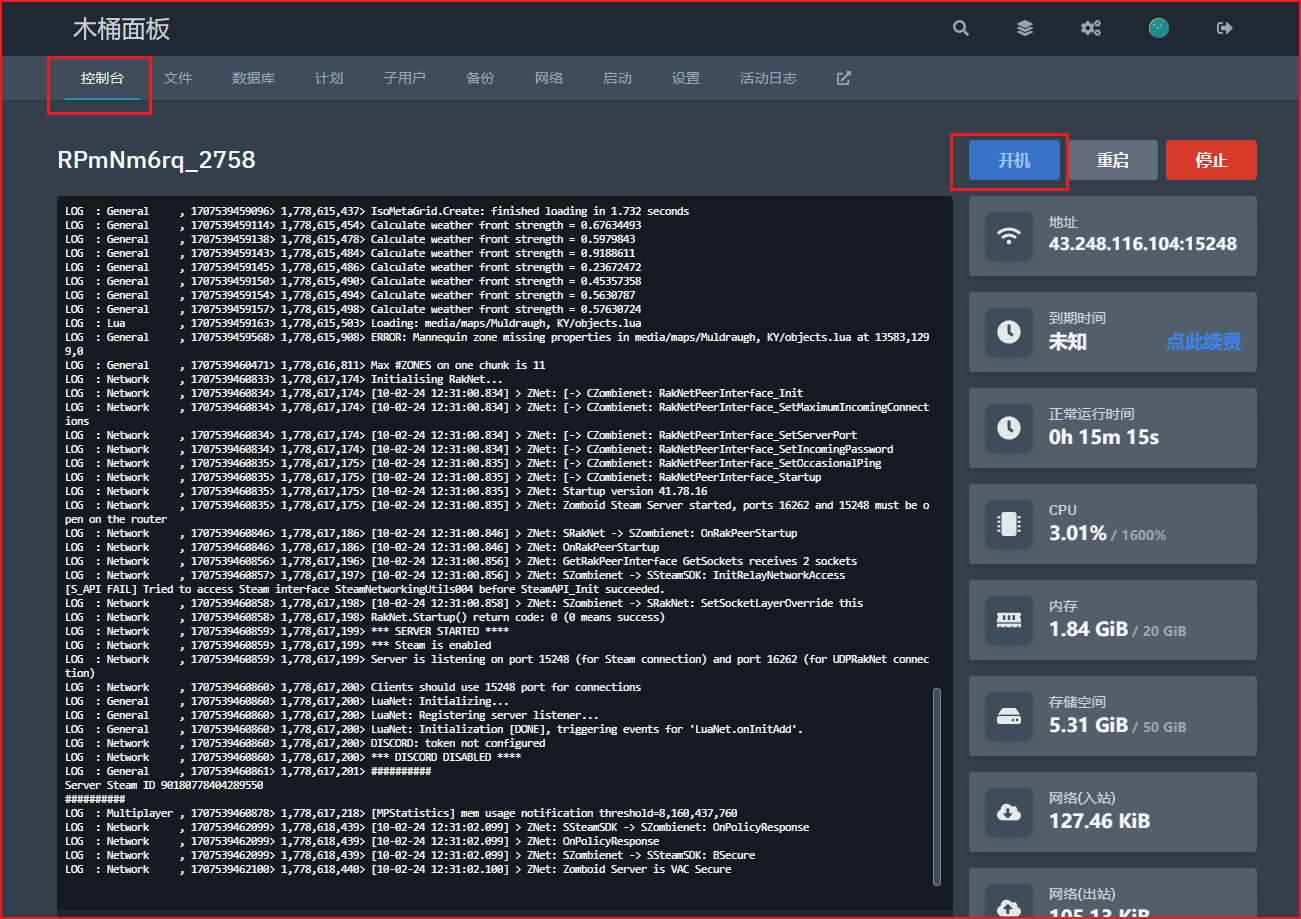Screen dimensions: 1301x919
Task: Click the memory module icon
Action: click(x=1009, y=620)
